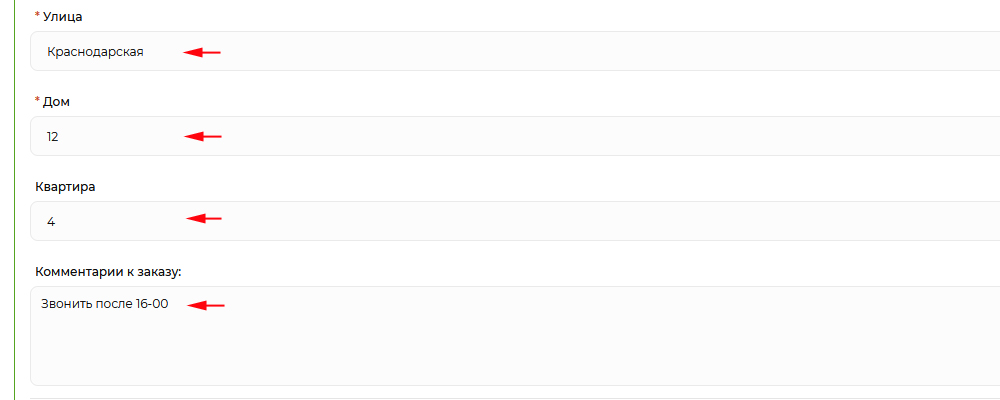The image size is (1000, 400).
Task: Click the Дом field label
Action: pos(57,102)
